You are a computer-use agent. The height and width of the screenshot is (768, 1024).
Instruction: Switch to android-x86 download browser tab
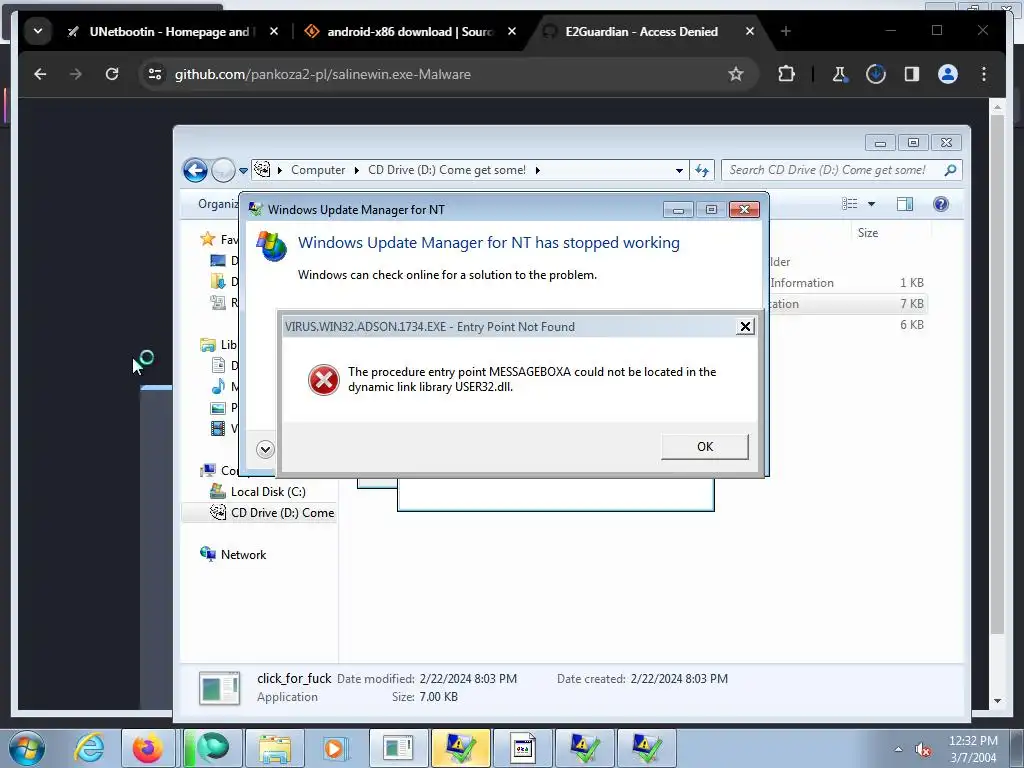coord(410,31)
